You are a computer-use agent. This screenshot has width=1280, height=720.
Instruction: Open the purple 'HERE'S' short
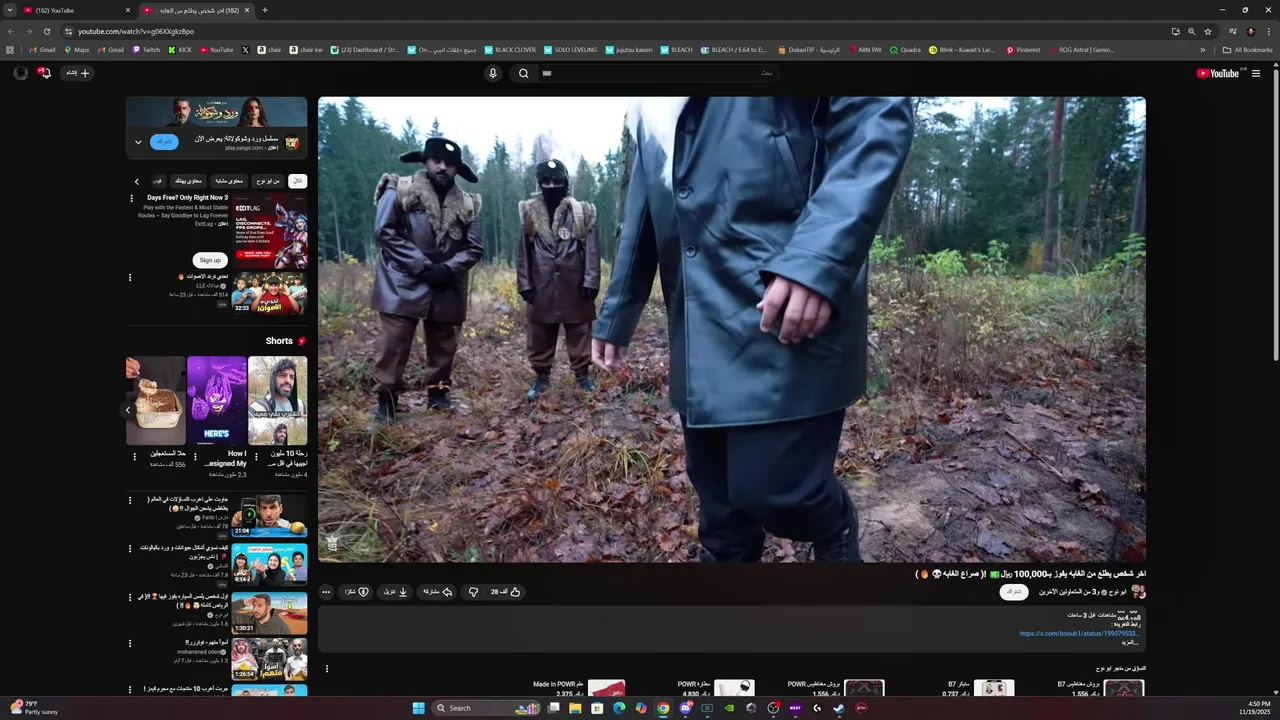[x=216, y=400]
